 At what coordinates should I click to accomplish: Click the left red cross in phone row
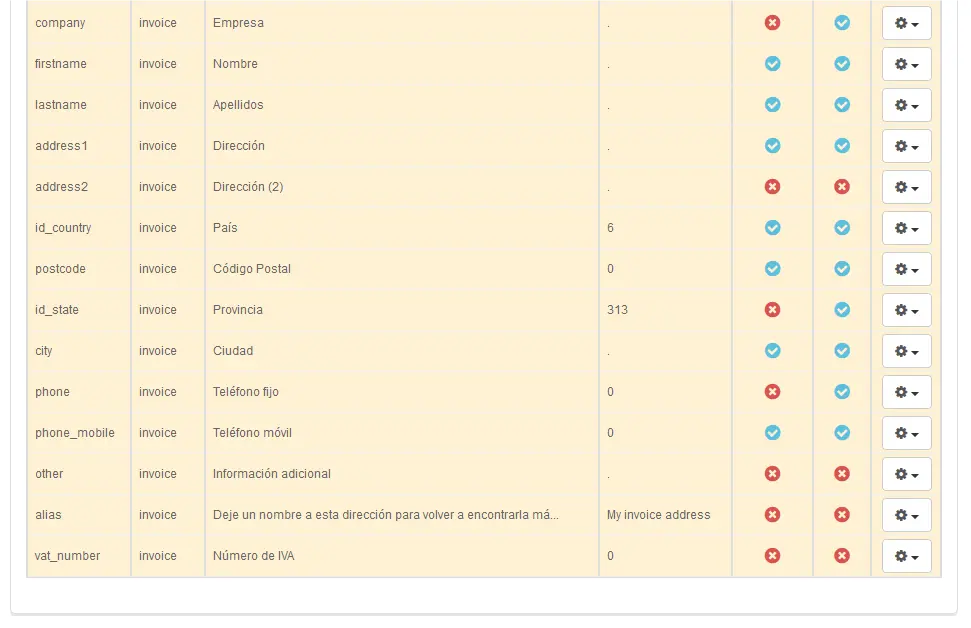(772, 392)
